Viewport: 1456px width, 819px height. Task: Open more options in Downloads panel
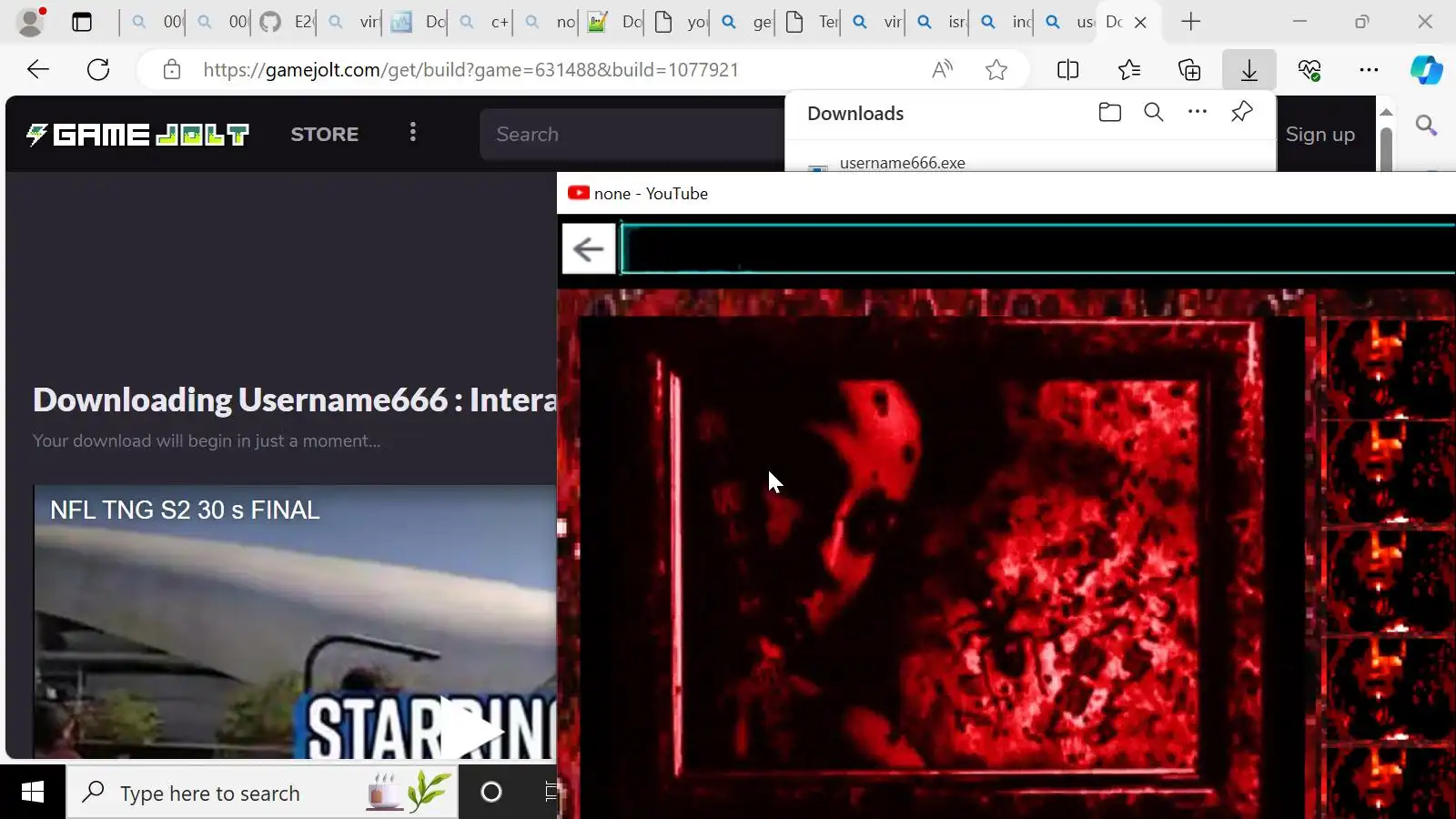1198,112
